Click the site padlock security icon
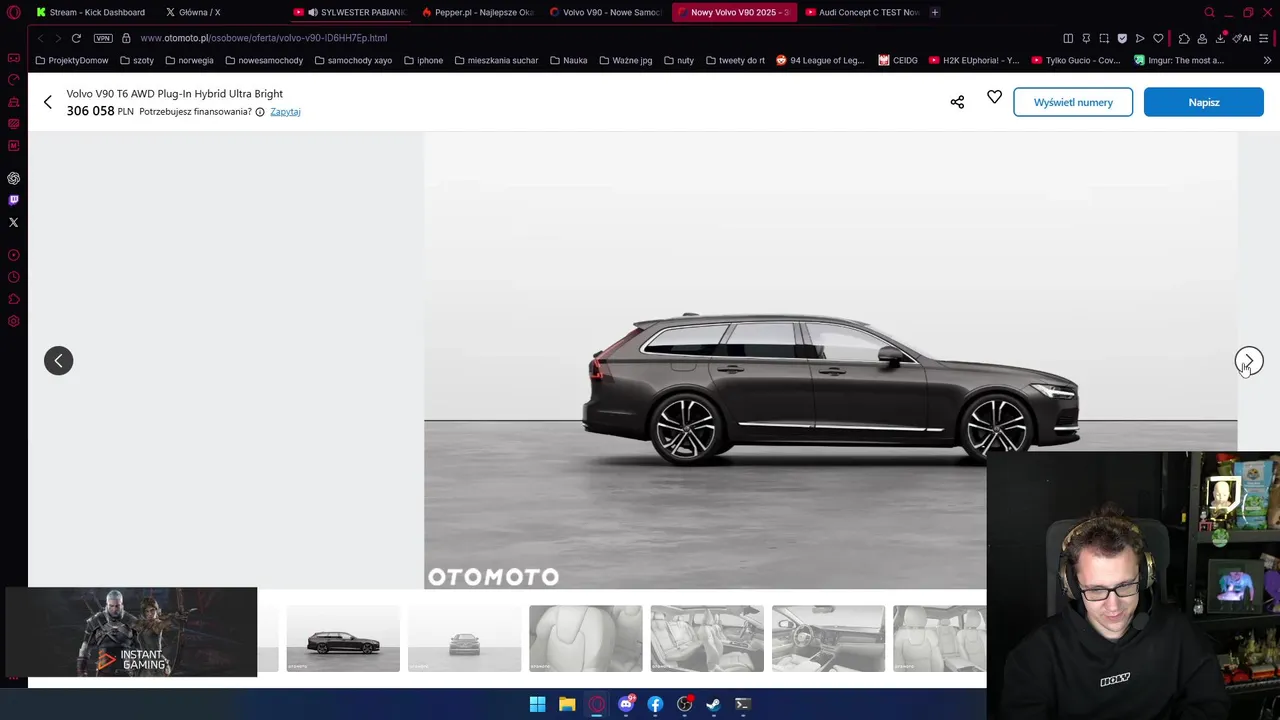 tap(126, 38)
